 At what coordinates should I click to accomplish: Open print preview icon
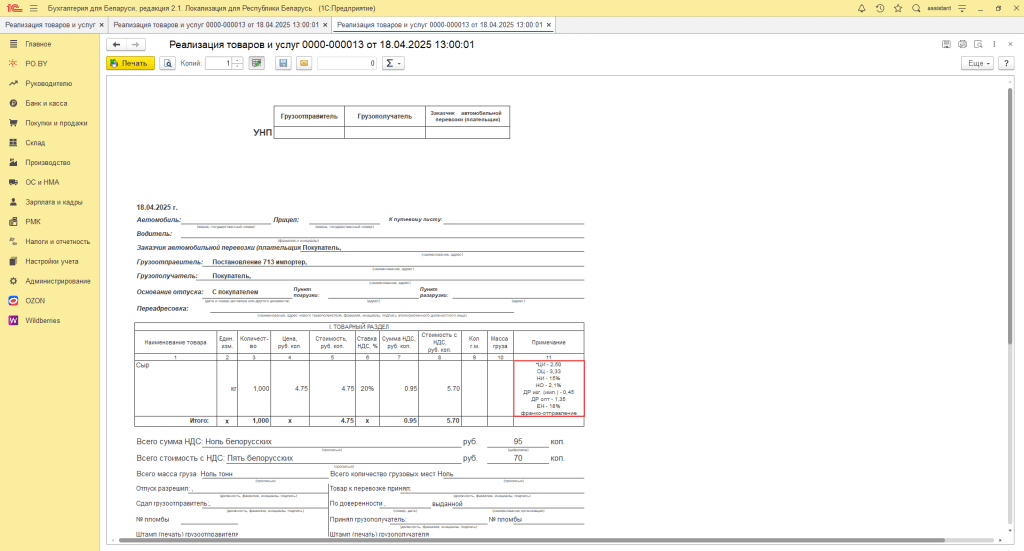(168, 63)
